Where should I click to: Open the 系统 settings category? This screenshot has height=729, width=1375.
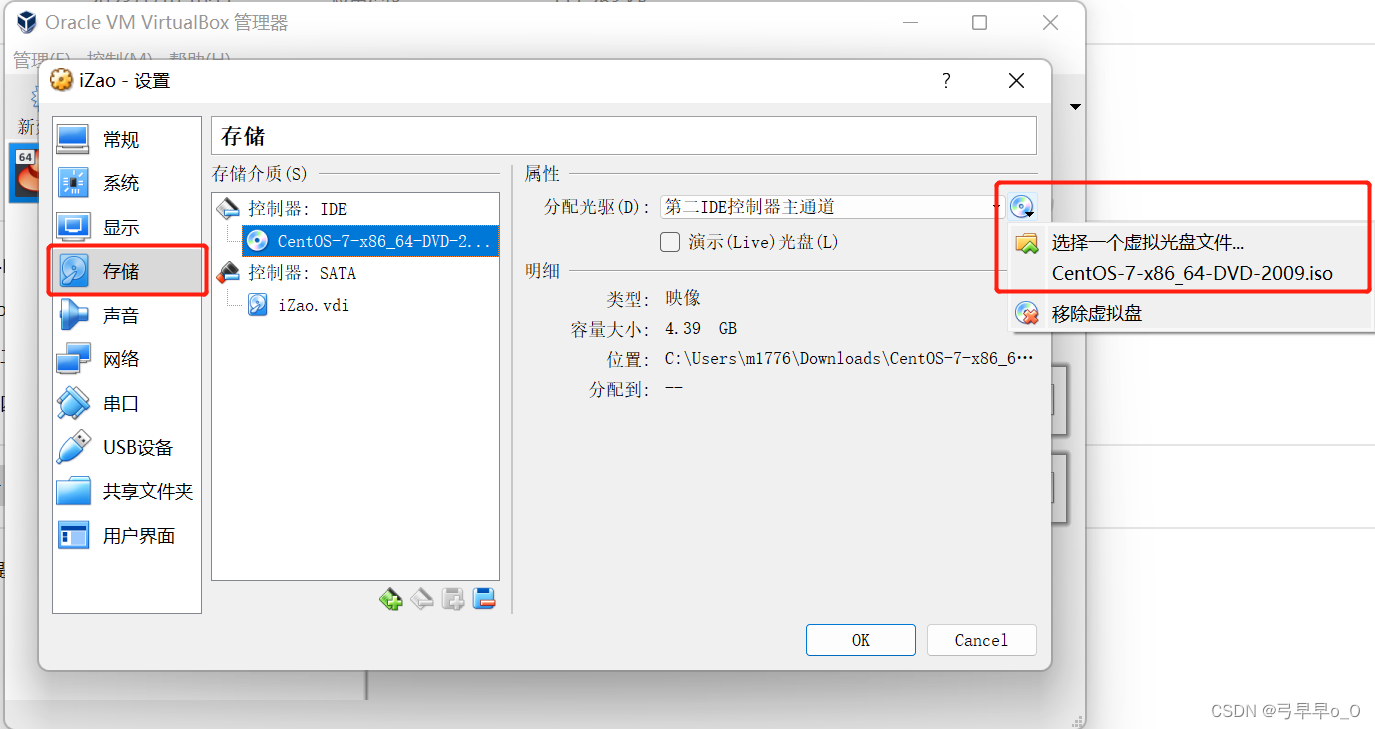127,184
